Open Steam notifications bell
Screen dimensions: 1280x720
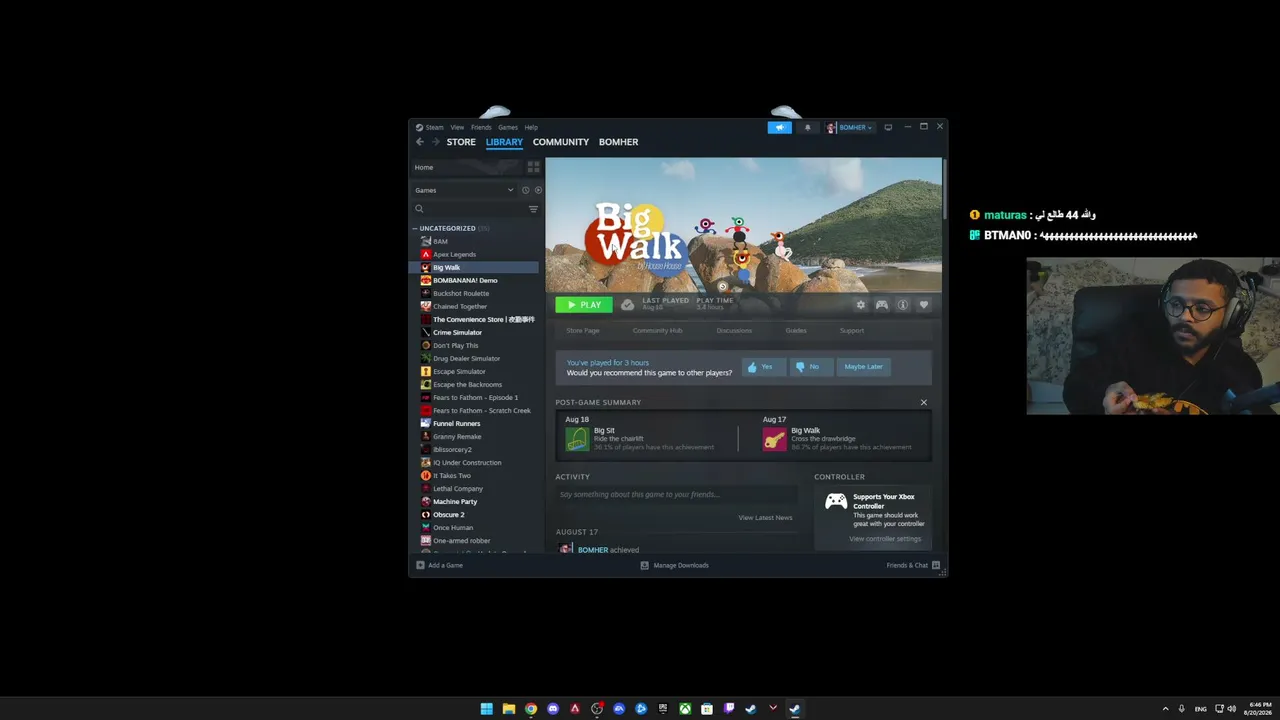pos(808,128)
